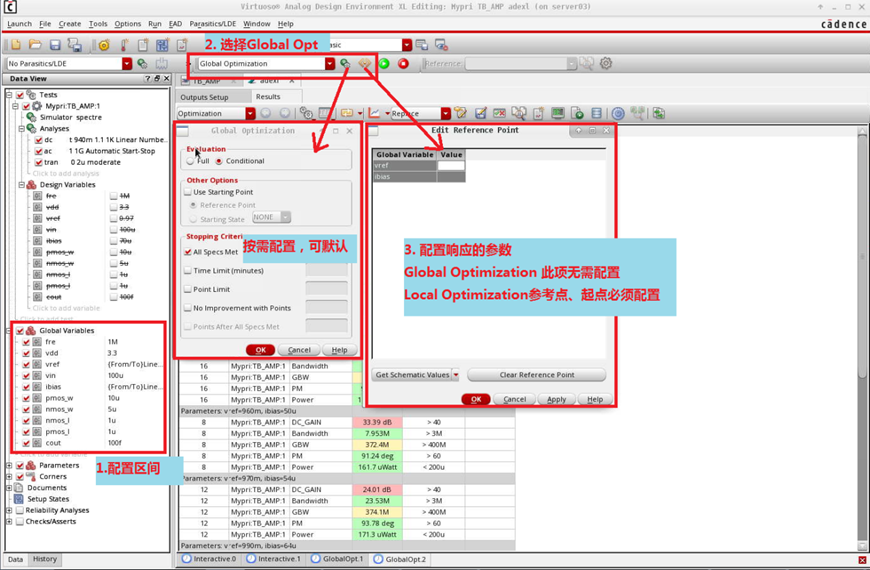This screenshot has height=570, width=870.
Task: Click the parasitics setup icon near No Parasitics/LDE
Action: (x=143, y=64)
